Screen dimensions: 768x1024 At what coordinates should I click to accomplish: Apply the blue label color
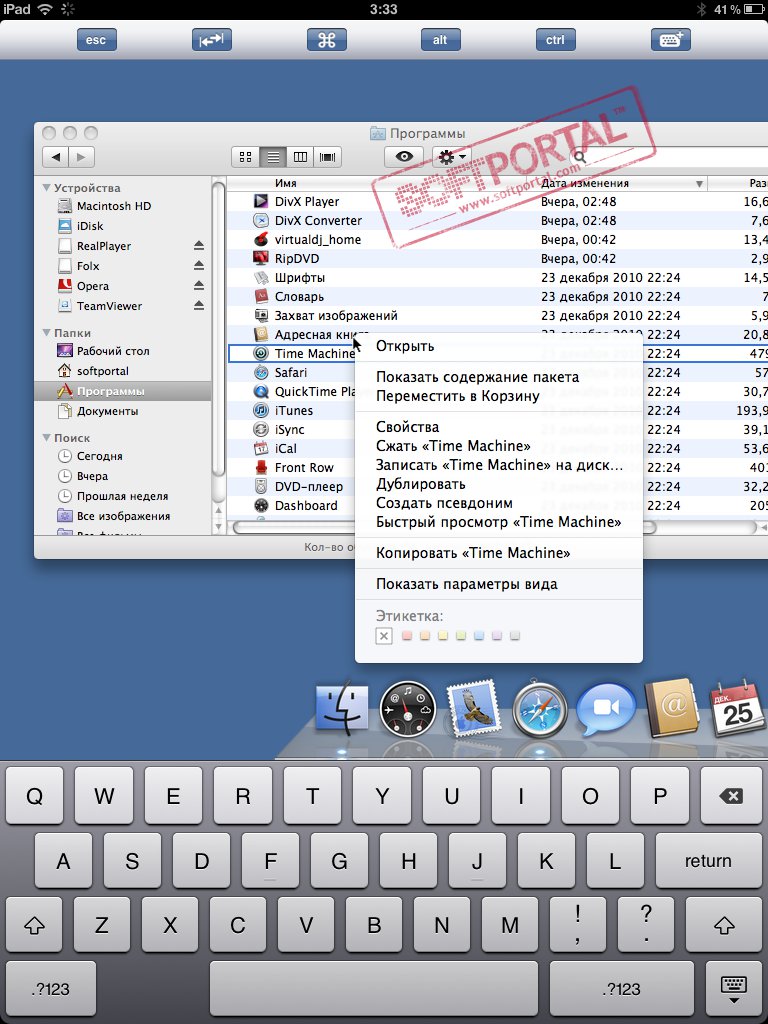[x=479, y=635]
